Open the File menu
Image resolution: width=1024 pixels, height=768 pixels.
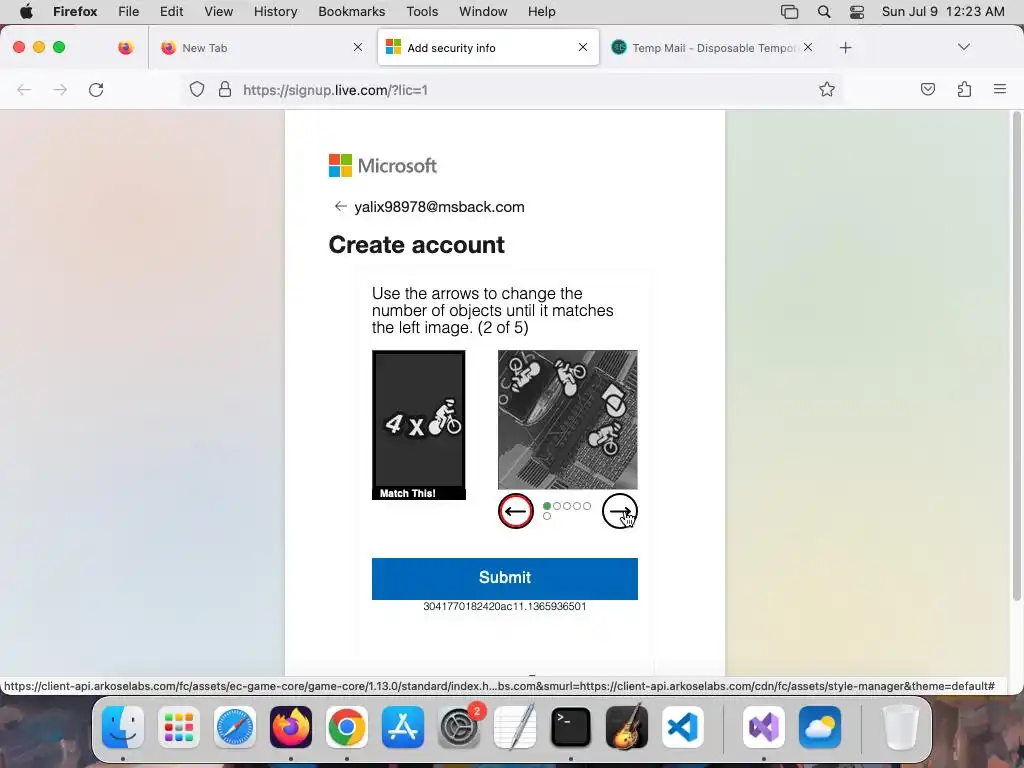point(128,12)
